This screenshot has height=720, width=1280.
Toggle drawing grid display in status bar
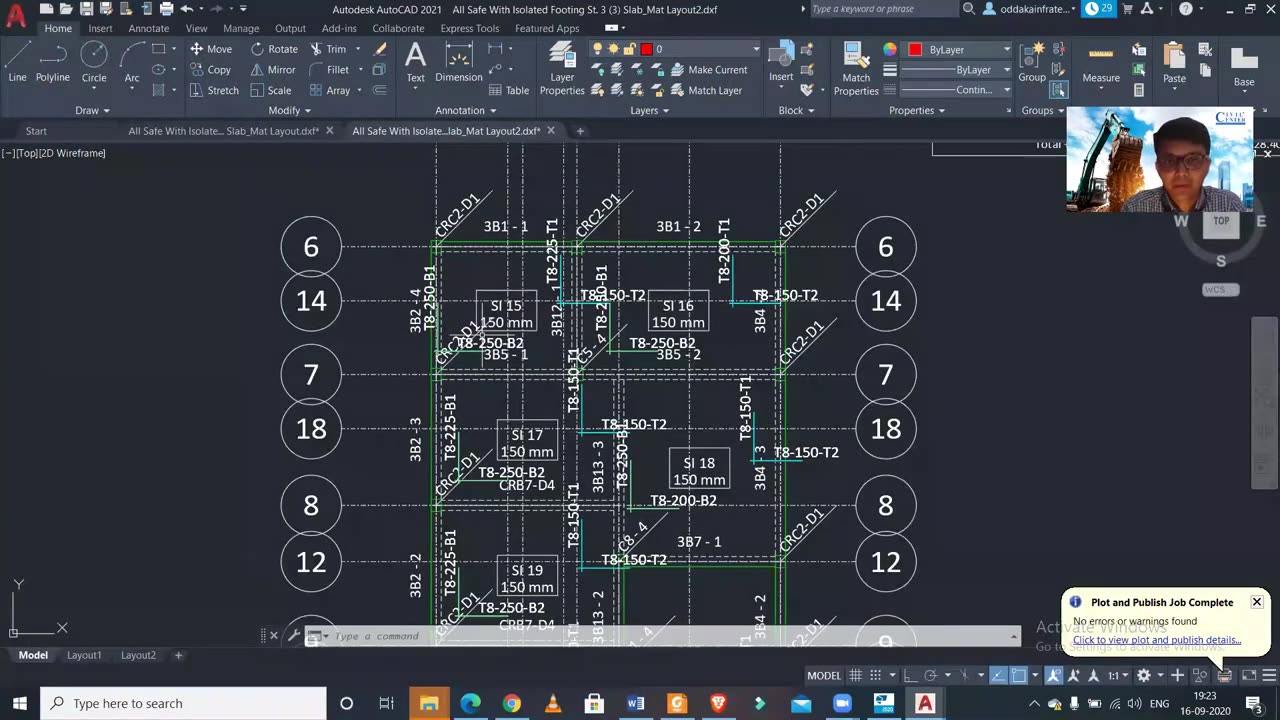(856, 676)
